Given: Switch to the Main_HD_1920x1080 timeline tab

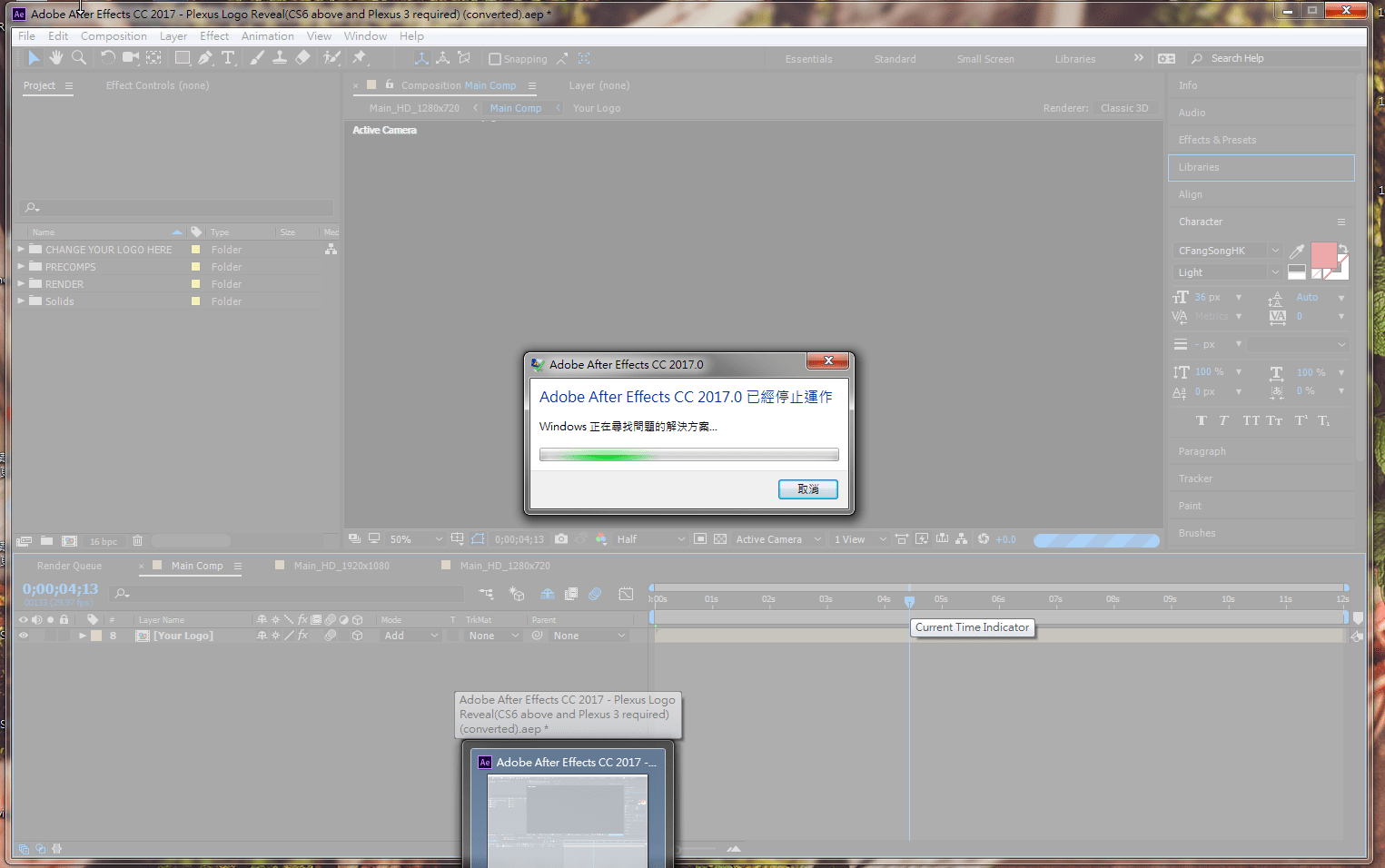Looking at the screenshot, I should coord(341,566).
